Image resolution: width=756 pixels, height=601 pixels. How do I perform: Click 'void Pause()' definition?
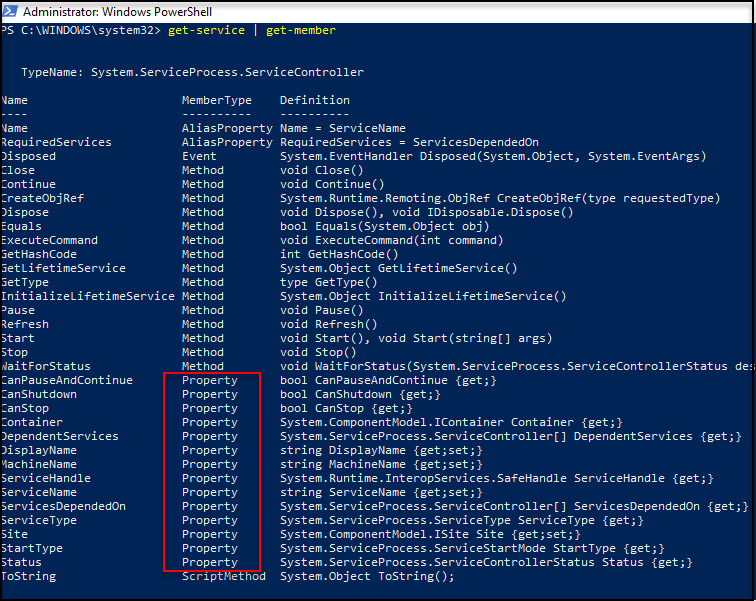(322, 310)
